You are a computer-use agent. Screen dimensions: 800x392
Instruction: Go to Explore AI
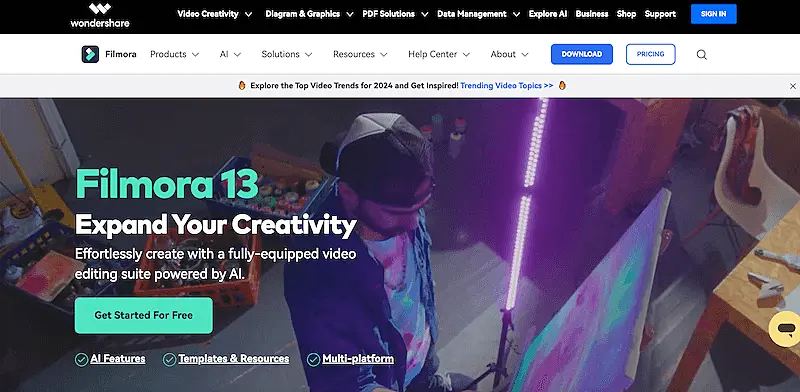click(548, 14)
